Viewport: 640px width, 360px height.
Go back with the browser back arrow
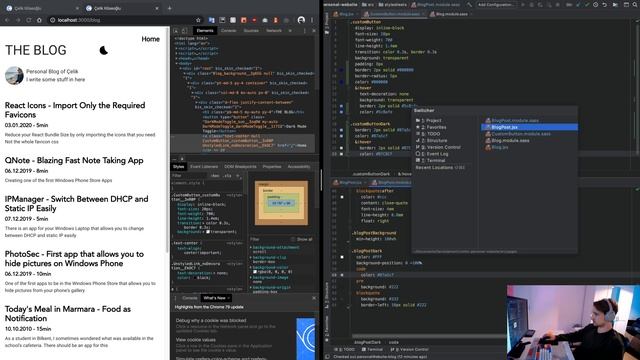[7, 20]
